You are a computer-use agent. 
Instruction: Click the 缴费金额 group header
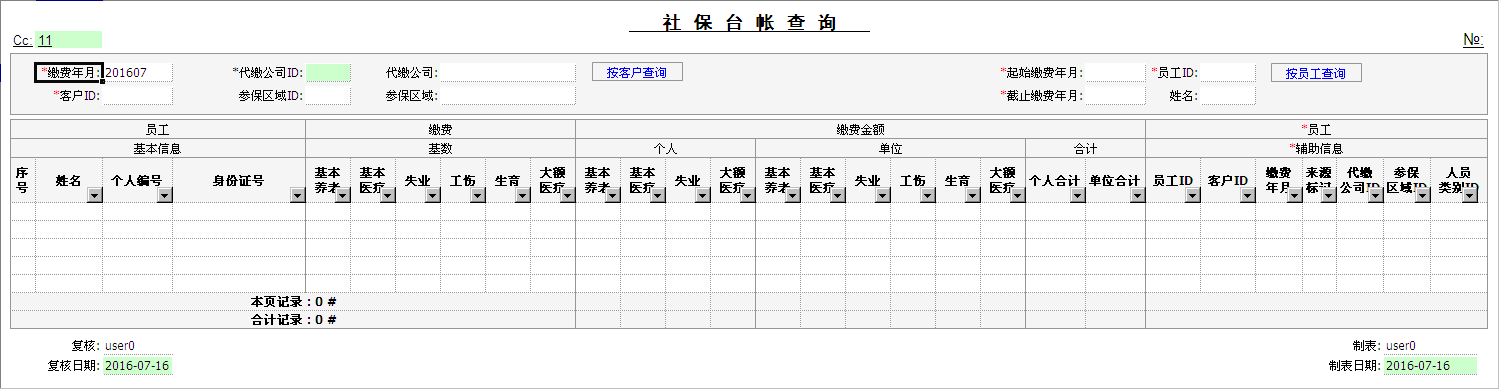point(860,129)
